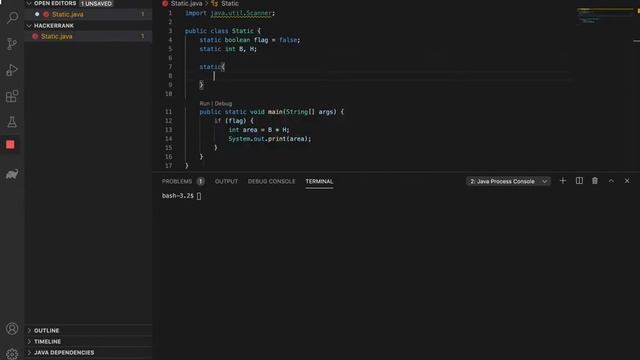Click the red square activity bar icon

[11, 144]
